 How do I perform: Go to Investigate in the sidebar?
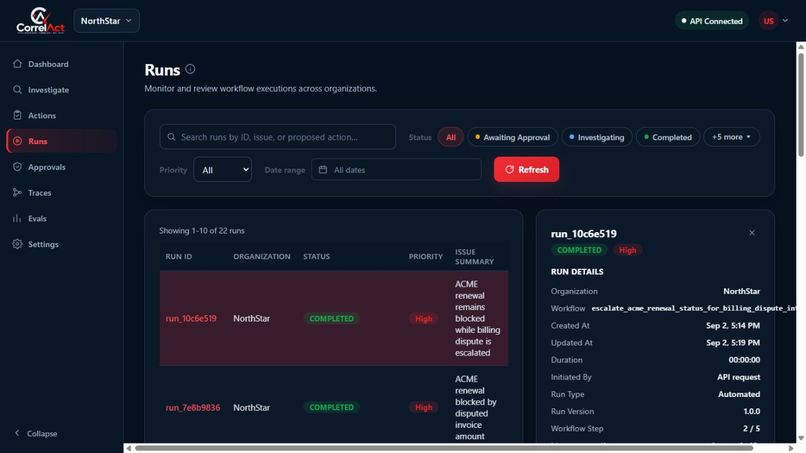click(62, 89)
